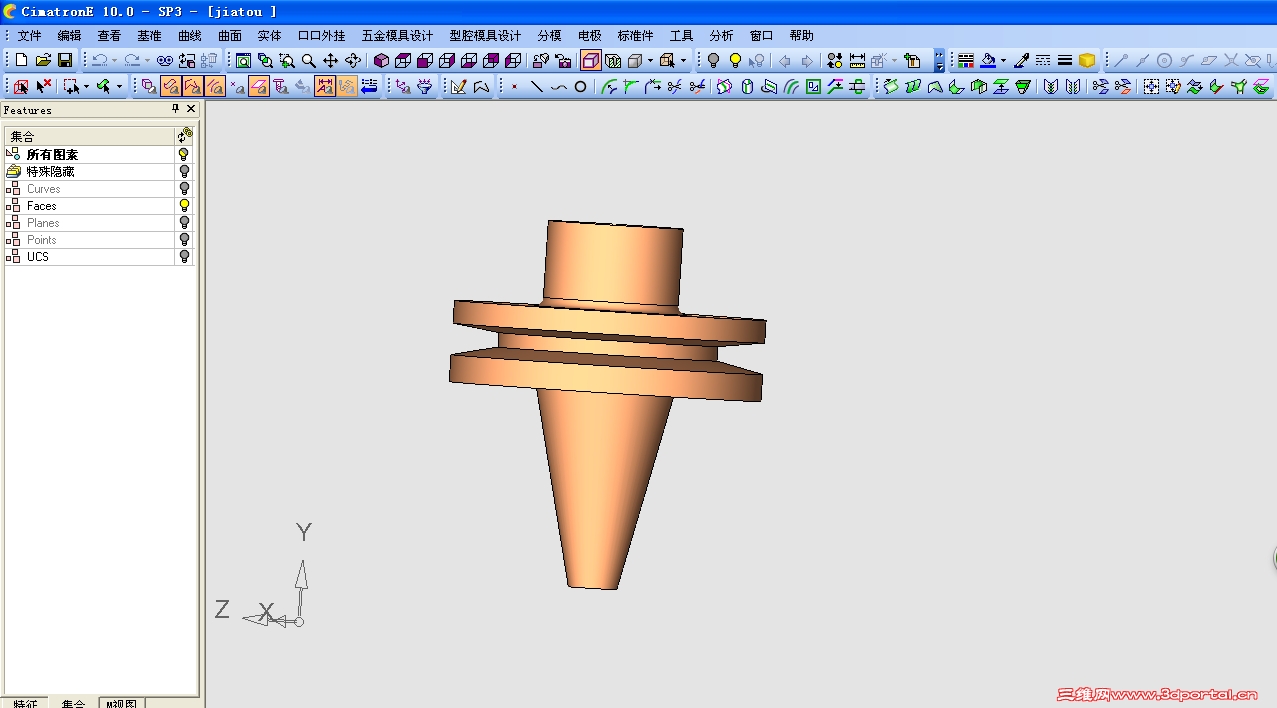Click the unlit gray light bulb toolbar icon

coord(714,60)
